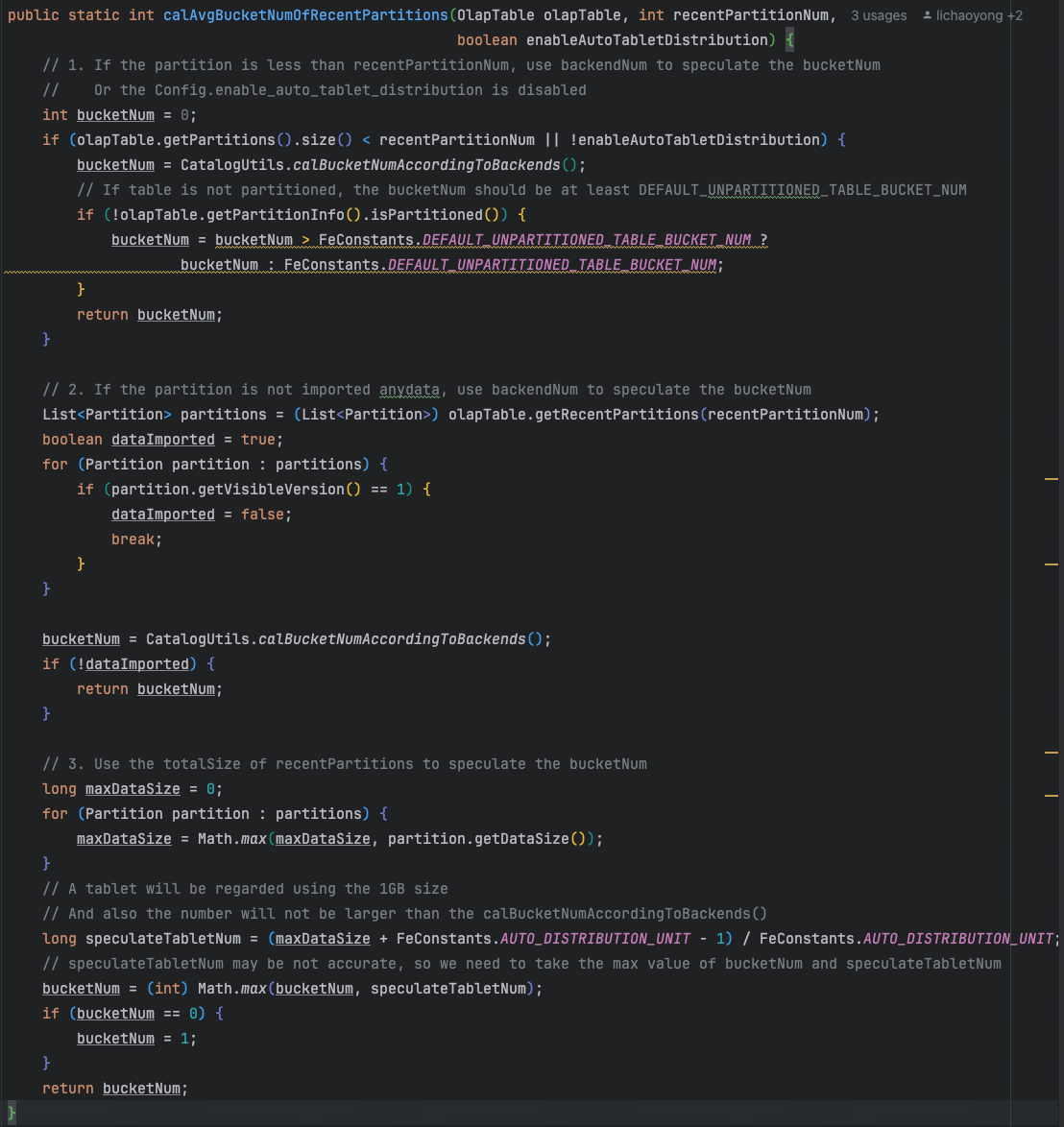Click comment 'And also the number will not be larger'
1064x1127 pixels.
click(x=404, y=914)
